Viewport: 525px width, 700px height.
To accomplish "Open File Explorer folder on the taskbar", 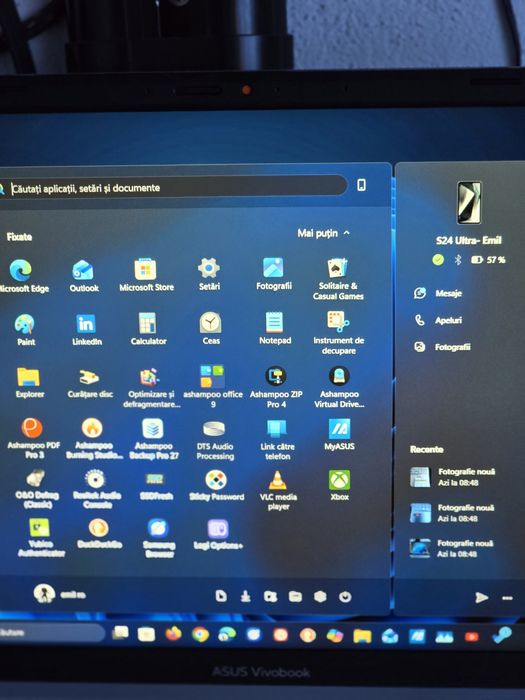I will coord(362,636).
